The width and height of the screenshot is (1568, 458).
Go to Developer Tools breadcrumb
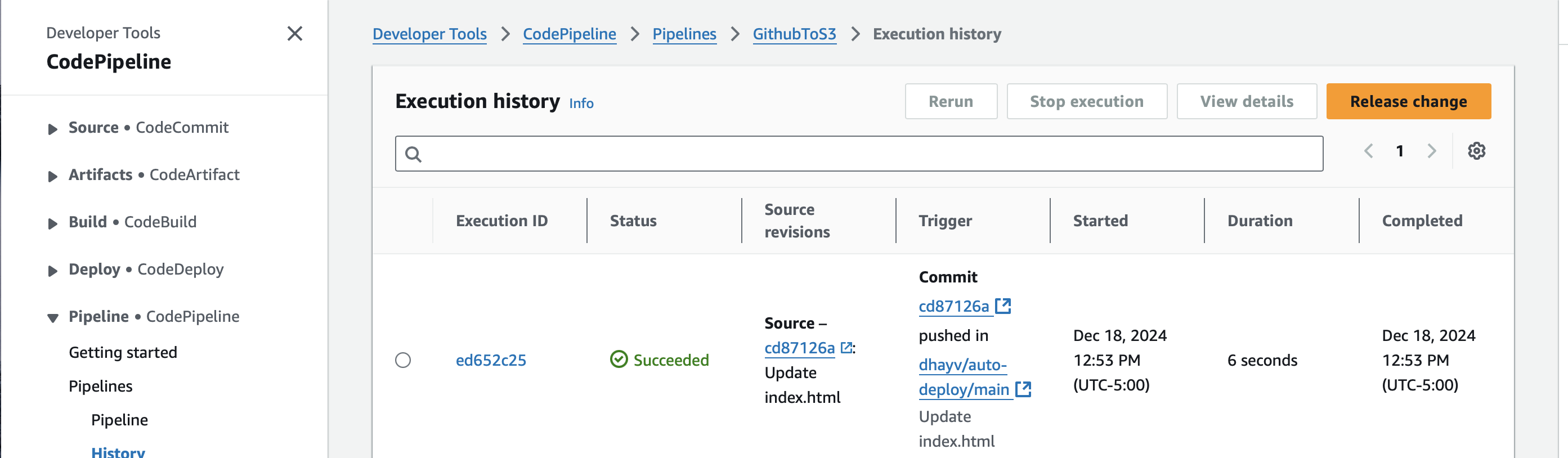pos(430,34)
